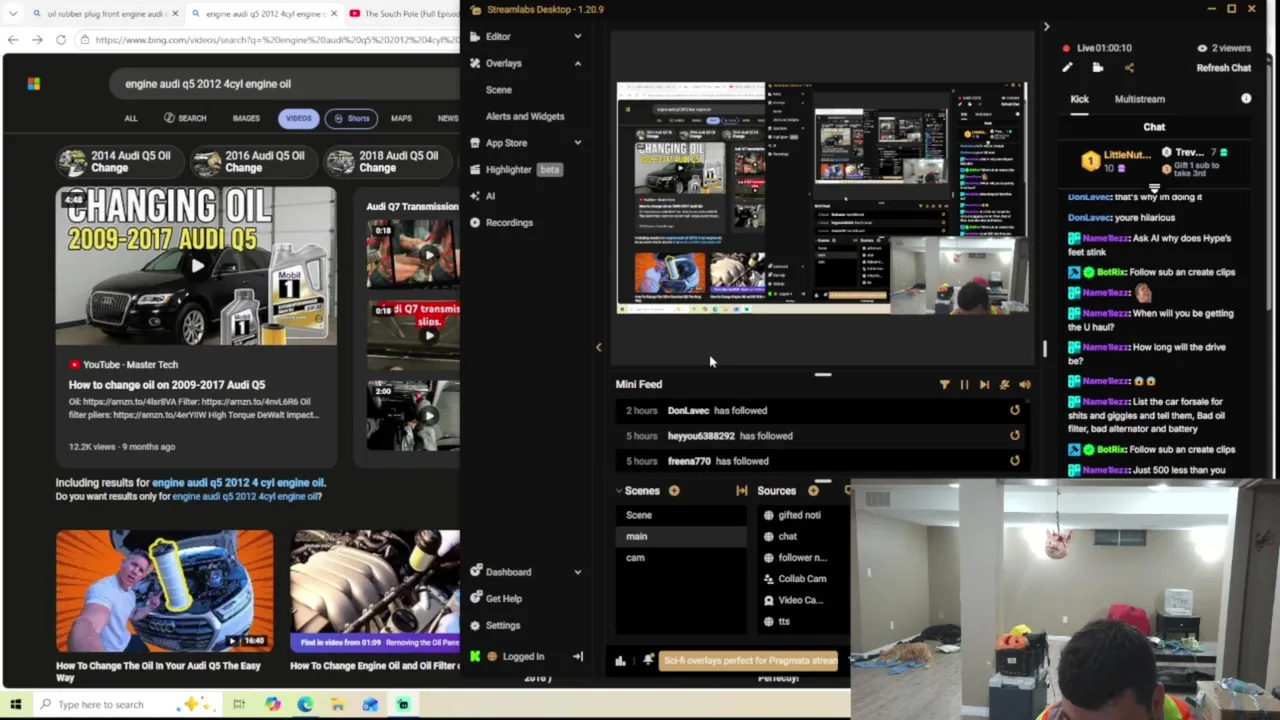
Task: Toggle mute event sounds bell icon in Mini Feed
Action: pyautogui.click(x=1004, y=384)
